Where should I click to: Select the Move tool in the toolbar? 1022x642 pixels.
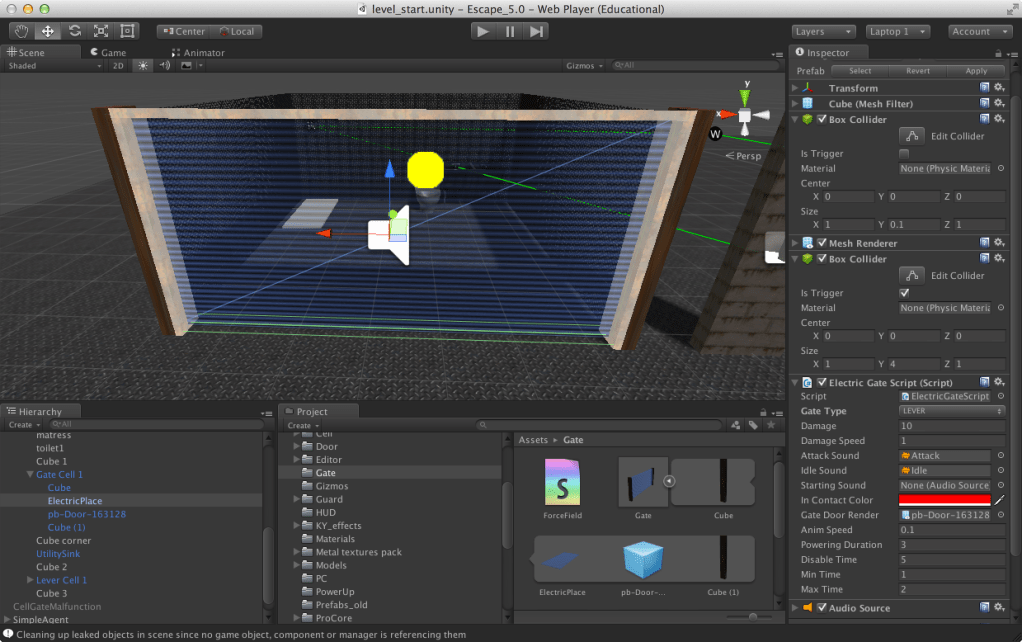47,31
